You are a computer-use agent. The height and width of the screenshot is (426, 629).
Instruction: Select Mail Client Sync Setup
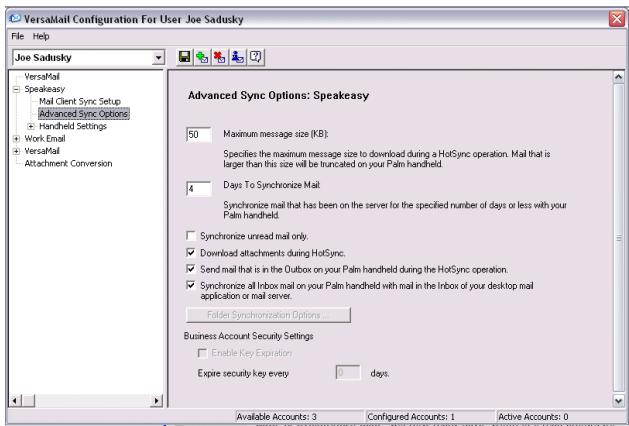click(x=80, y=101)
